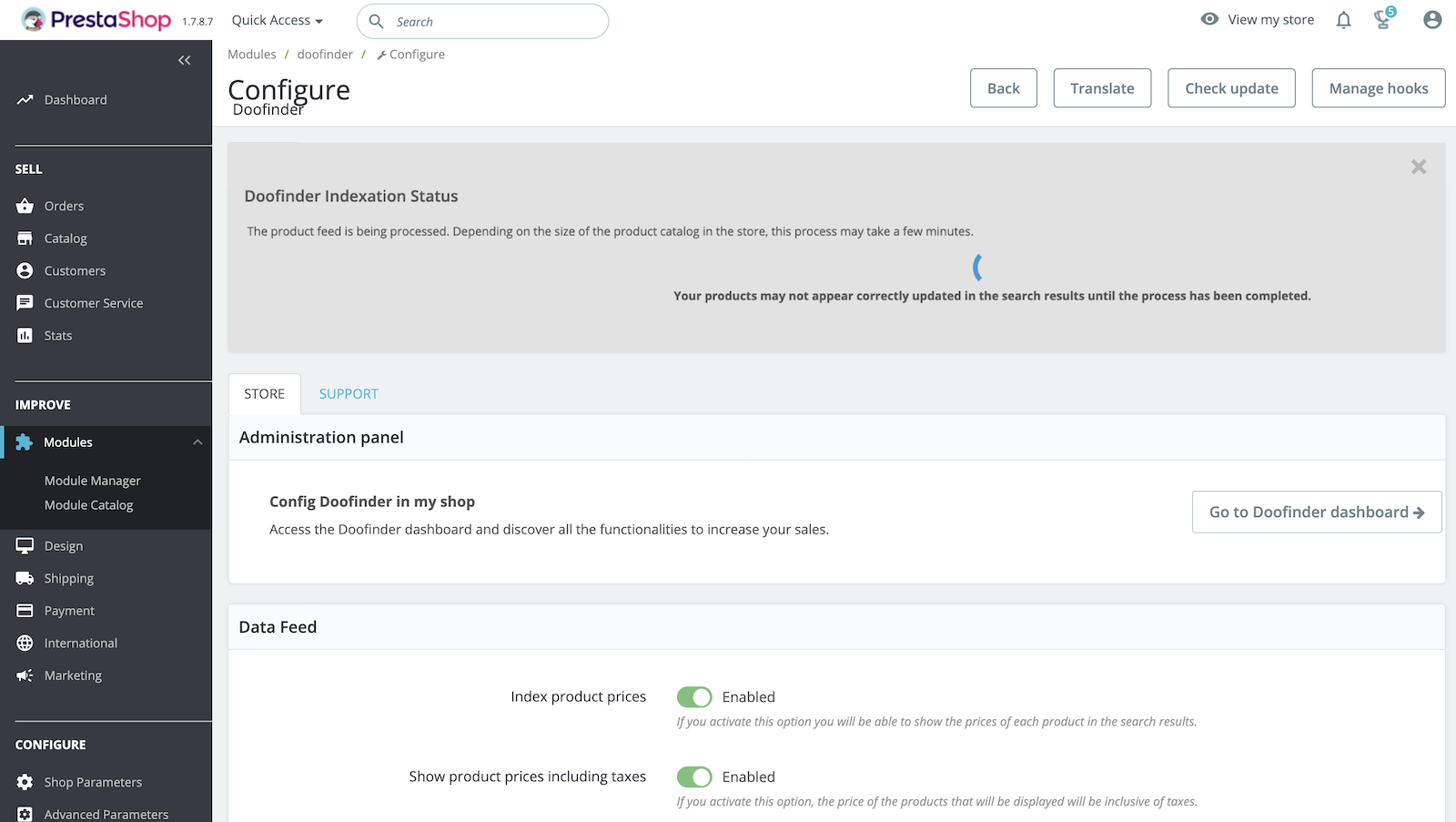Collapse the Modules submenu chevron
1456x822 pixels.
197,442
